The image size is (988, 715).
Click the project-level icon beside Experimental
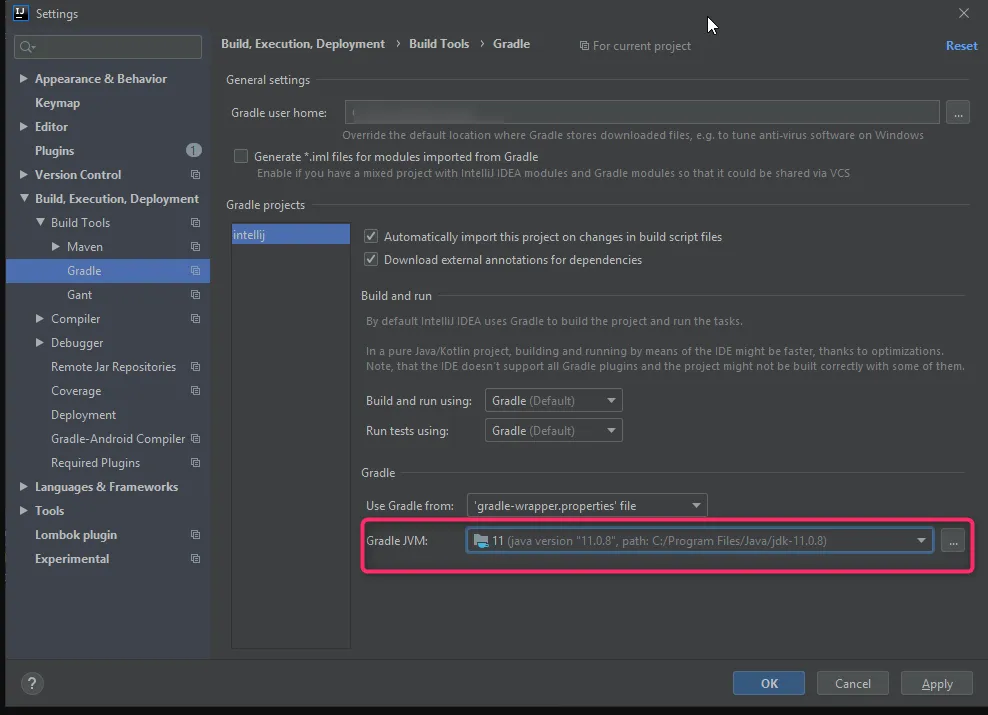pos(195,559)
